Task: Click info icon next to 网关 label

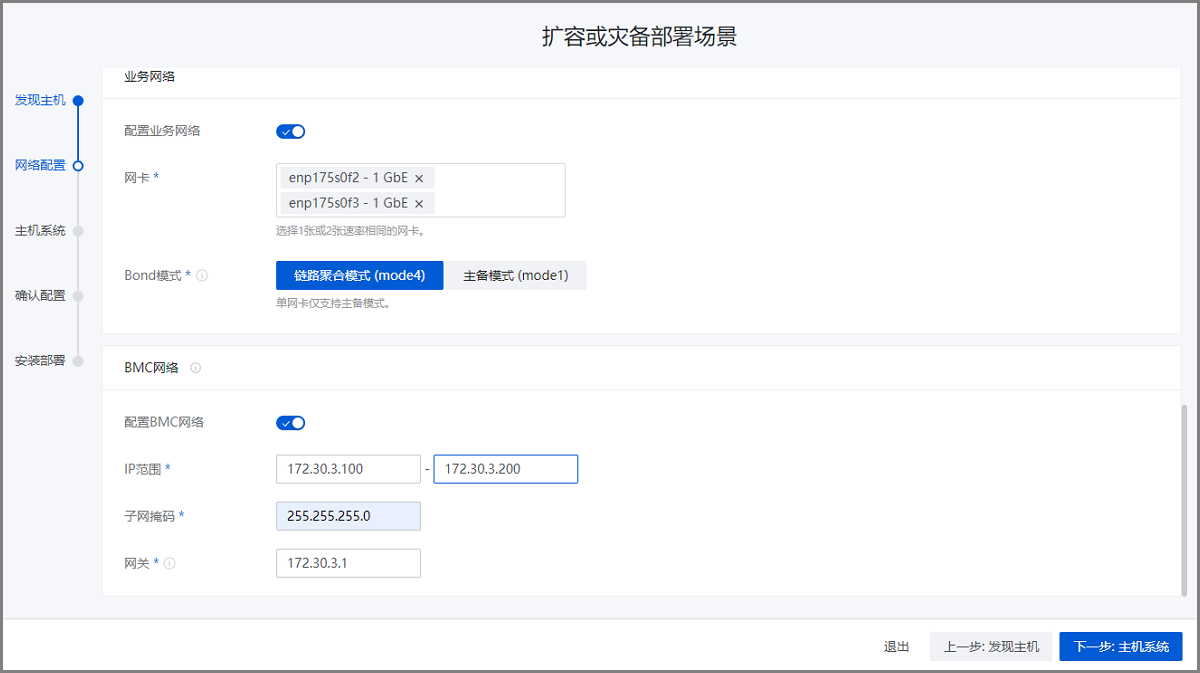Action: 170,564
